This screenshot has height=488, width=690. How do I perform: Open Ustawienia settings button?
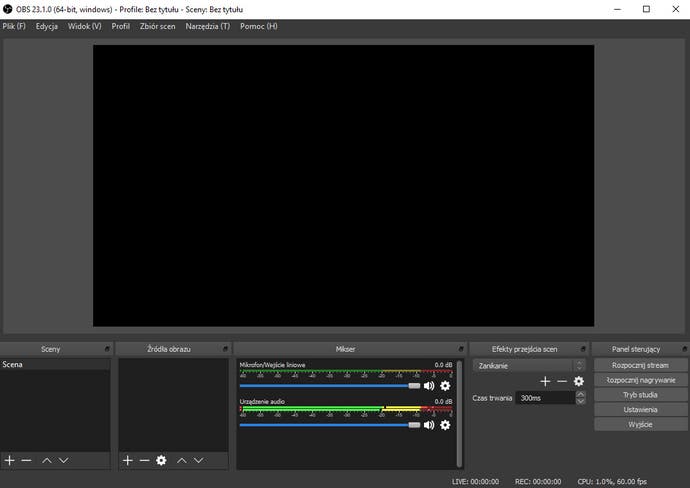click(x=640, y=410)
